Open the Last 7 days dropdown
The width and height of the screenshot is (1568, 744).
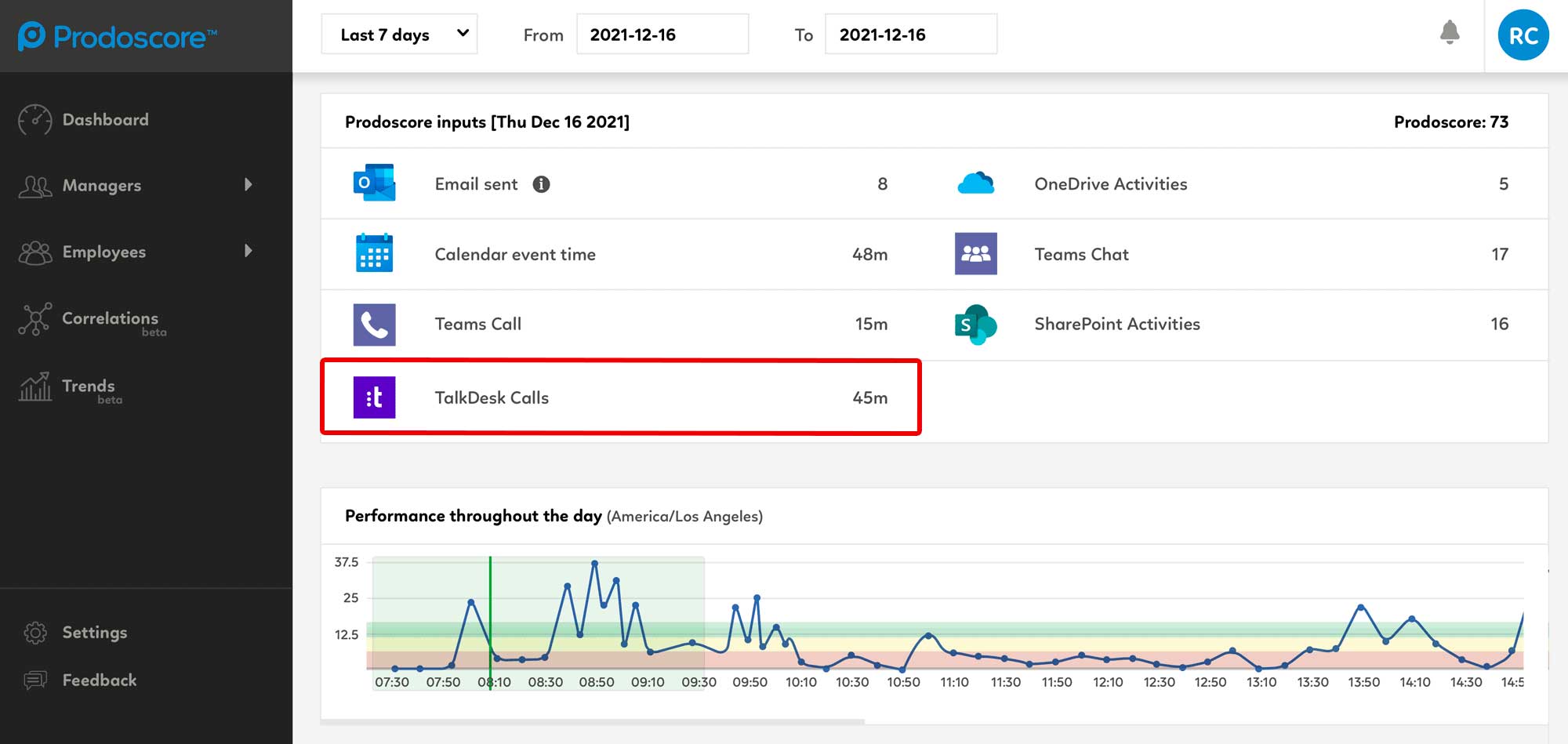[399, 34]
